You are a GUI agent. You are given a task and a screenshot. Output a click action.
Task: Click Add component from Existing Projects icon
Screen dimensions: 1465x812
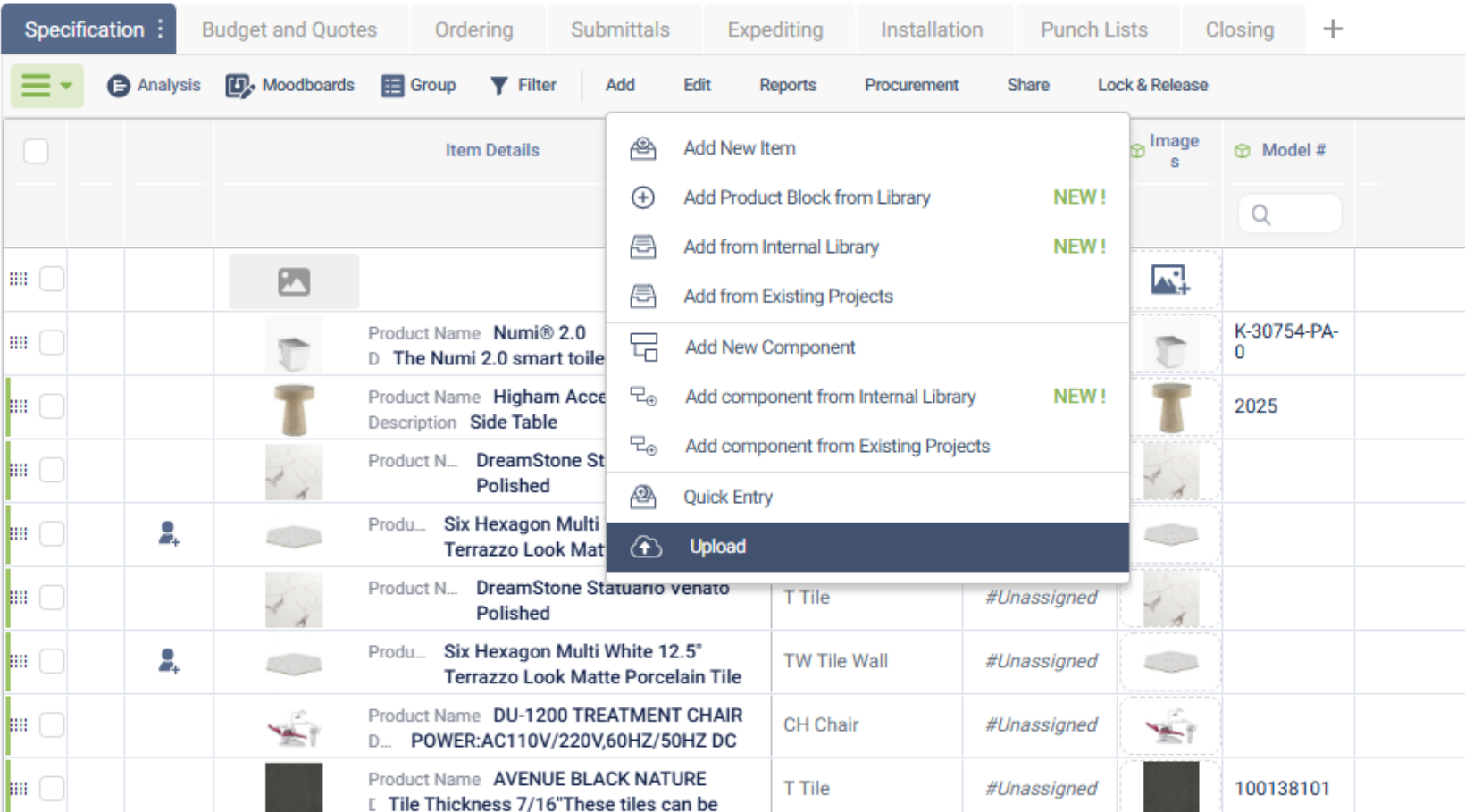click(x=644, y=446)
